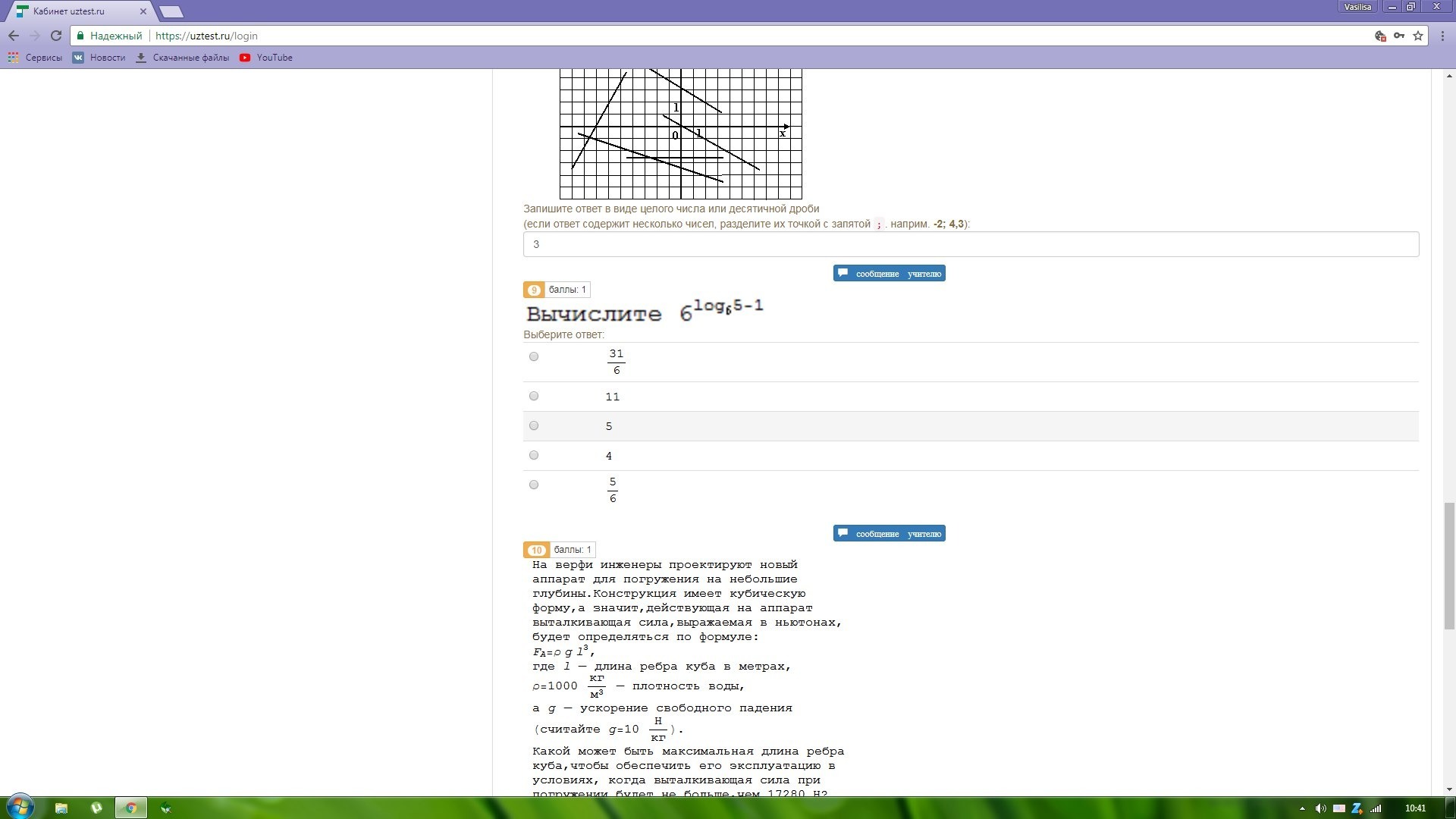The height and width of the screenshot is (819, 1456).
Task: Select the answer option 11
Action: tap(534, 396)
